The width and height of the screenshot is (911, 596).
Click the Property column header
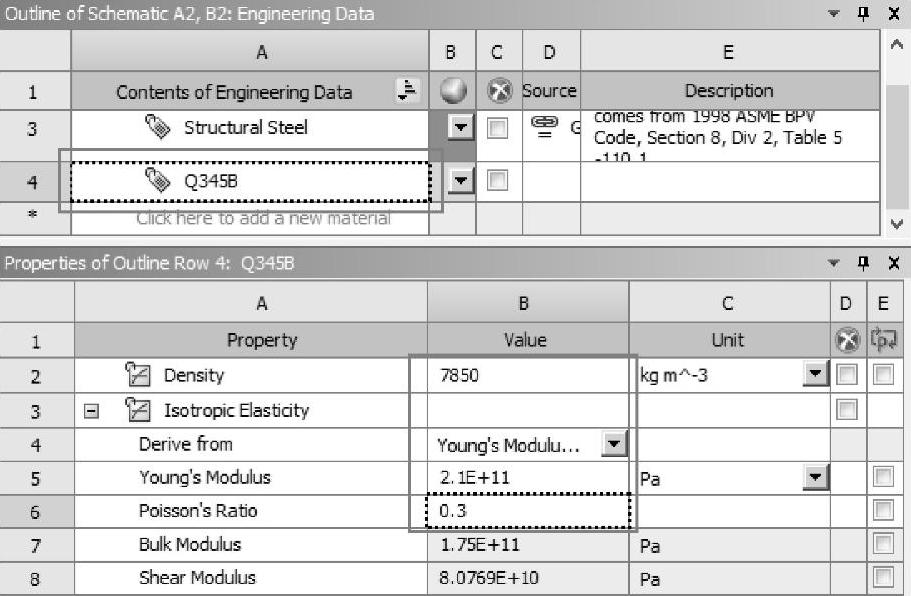[x=250, y=340]
